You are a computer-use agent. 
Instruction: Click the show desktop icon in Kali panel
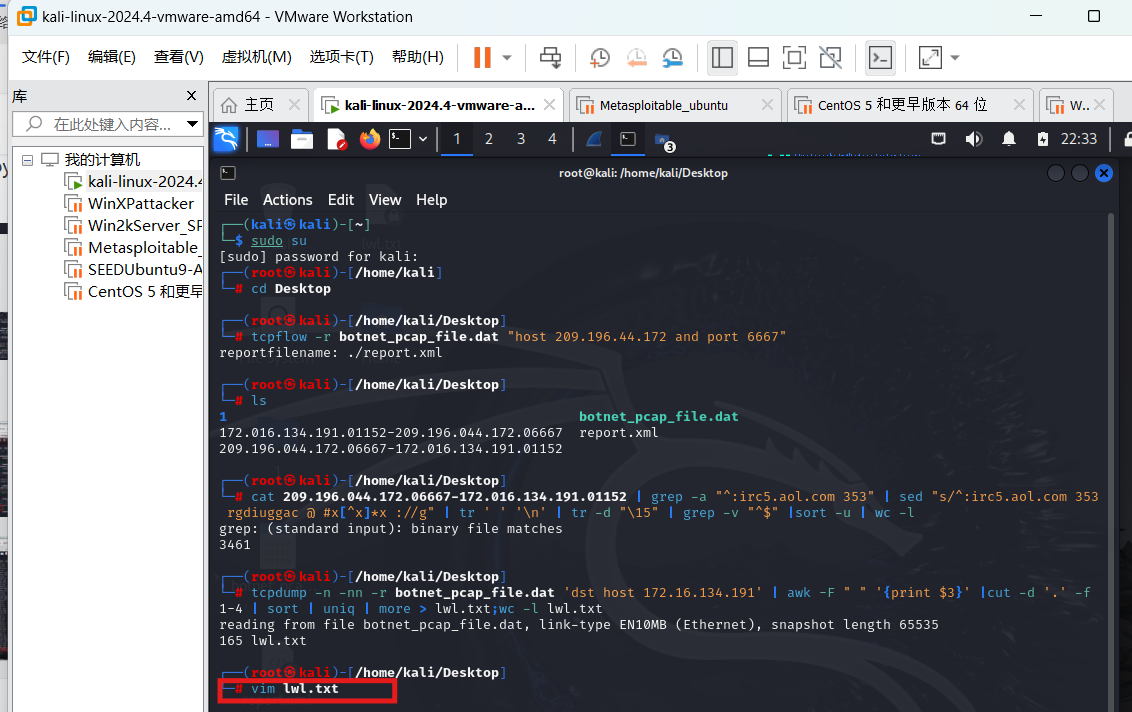[268, 139]
